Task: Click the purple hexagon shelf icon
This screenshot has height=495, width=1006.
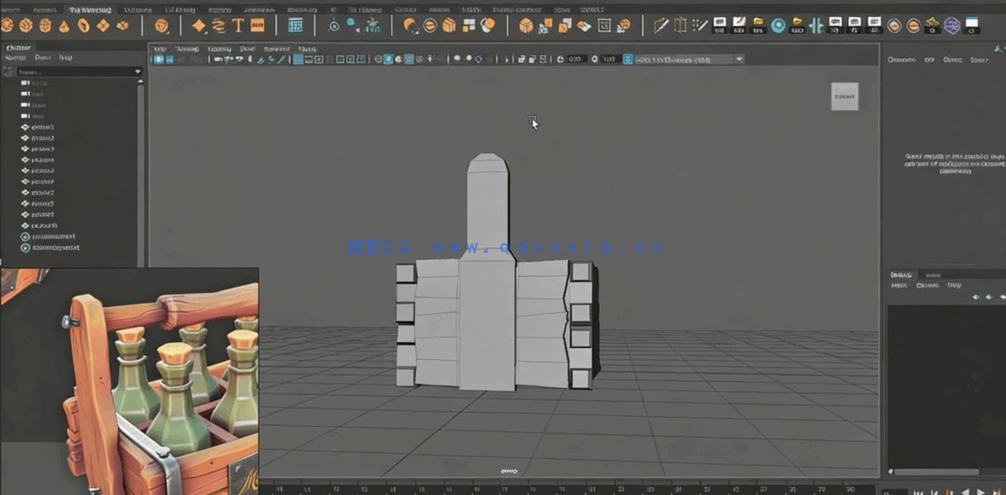Action: pos(951,26)
